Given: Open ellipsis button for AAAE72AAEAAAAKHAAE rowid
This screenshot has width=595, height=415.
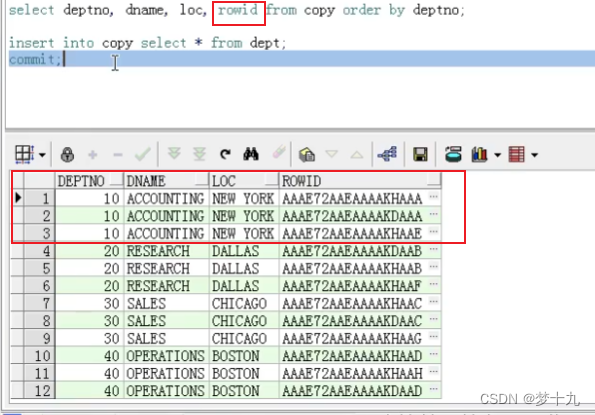Looking at the screenshot, I should (x=434, y=232).
